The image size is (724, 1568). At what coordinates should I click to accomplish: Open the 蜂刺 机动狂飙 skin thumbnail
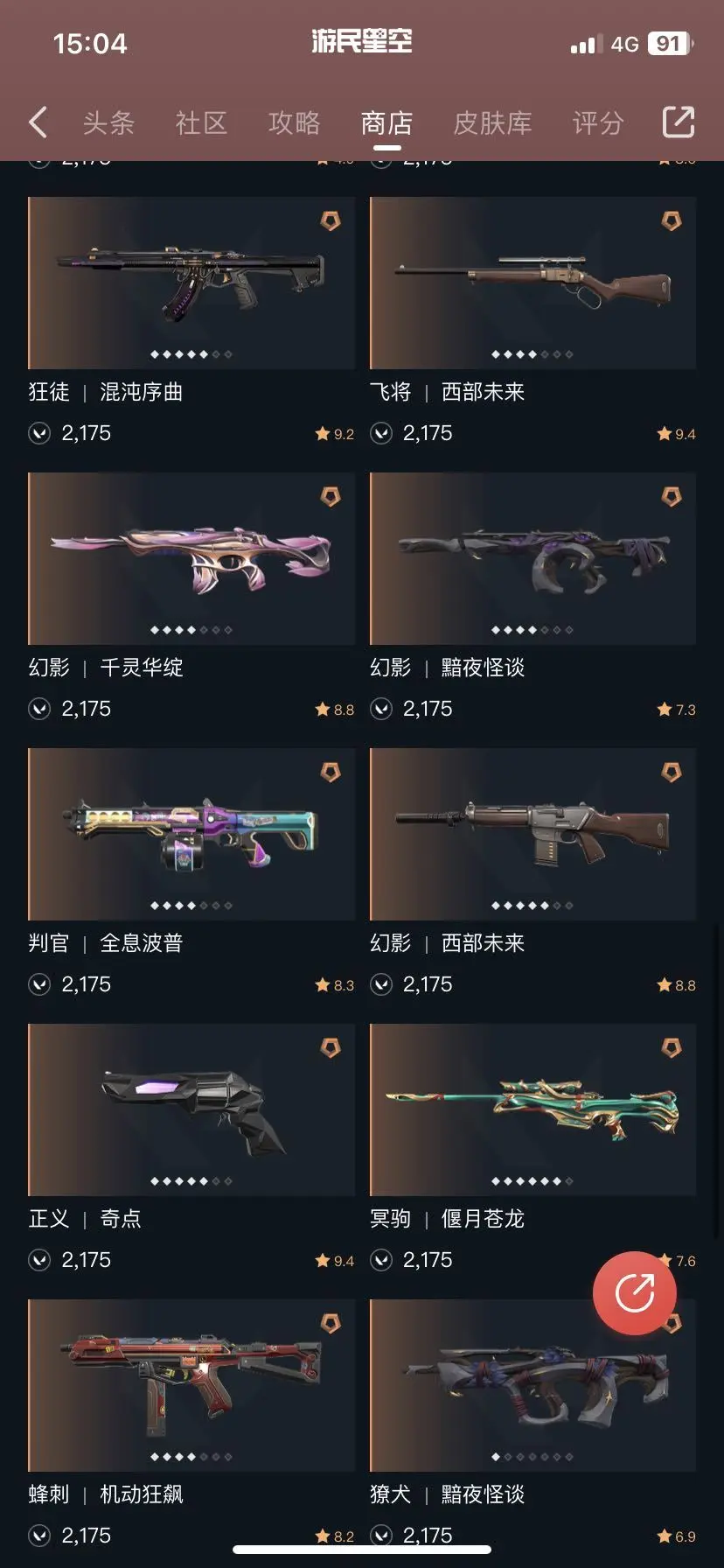coord(191,1385)
